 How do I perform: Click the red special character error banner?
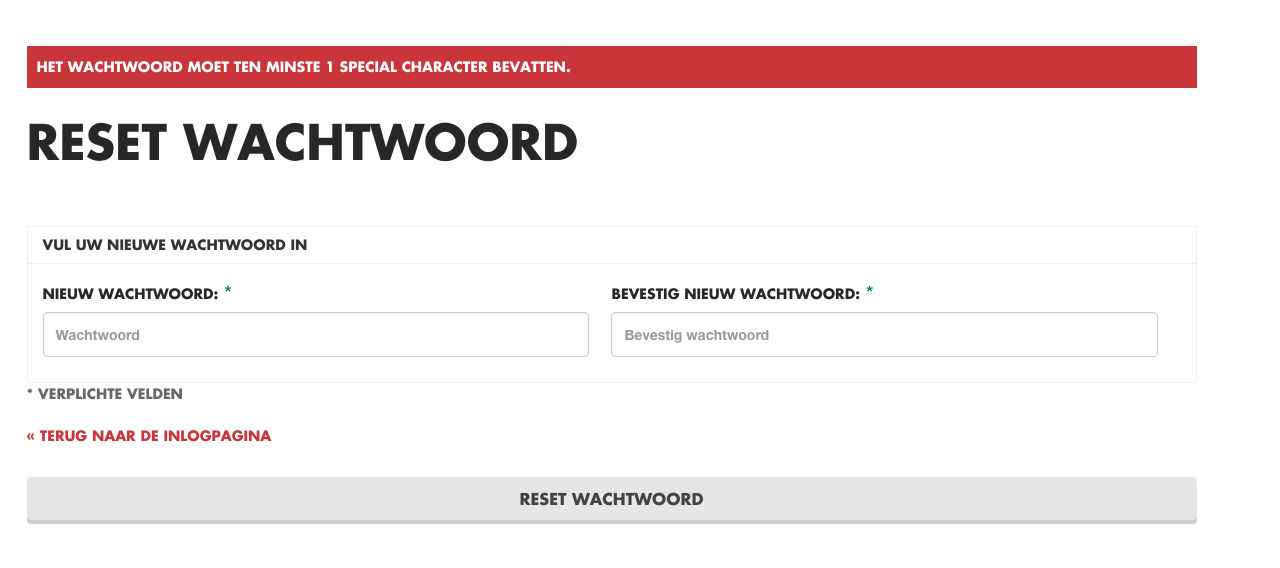tap(611, 67)
